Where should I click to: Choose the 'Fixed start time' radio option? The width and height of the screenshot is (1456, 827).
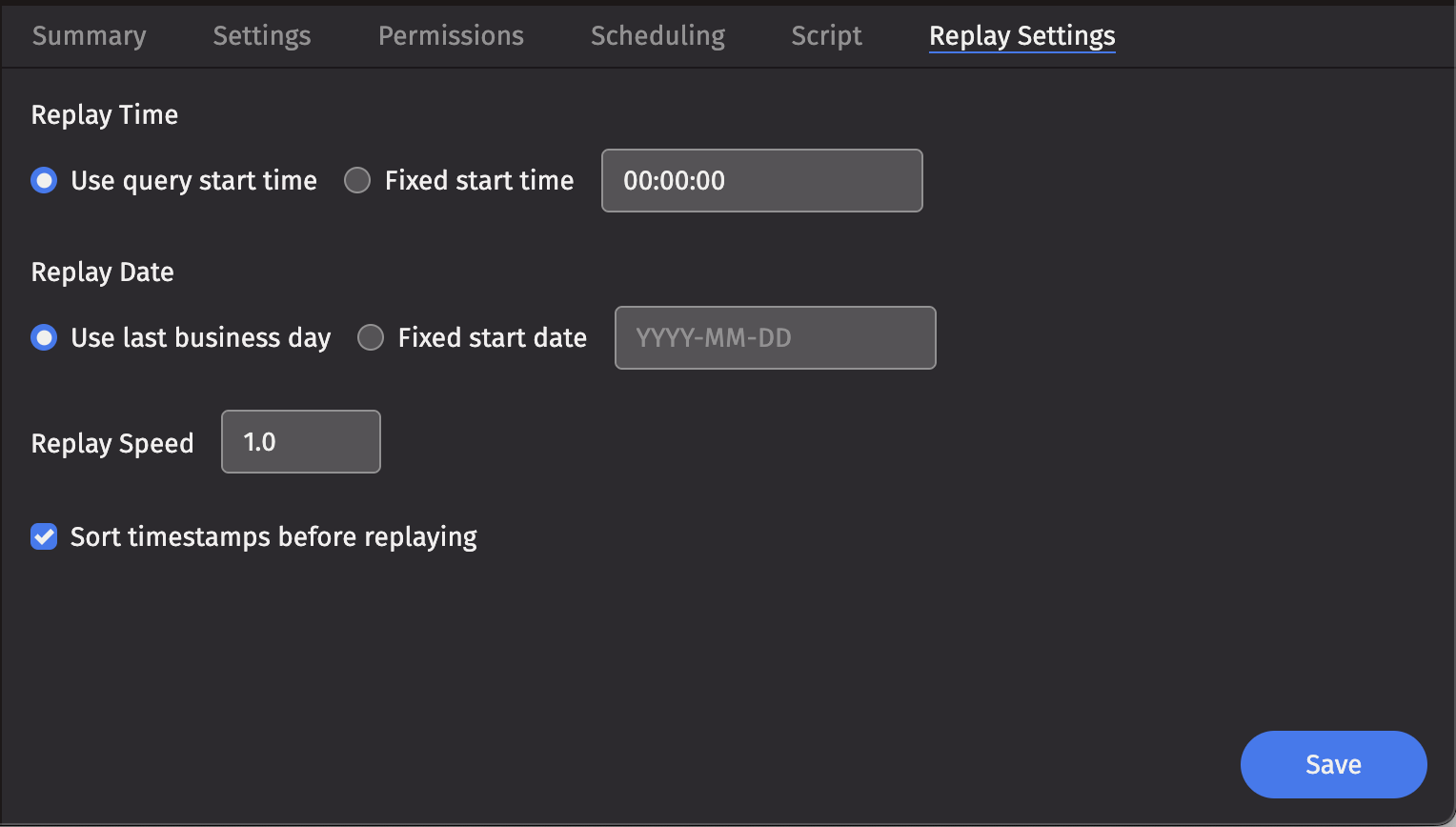(357, 180)
